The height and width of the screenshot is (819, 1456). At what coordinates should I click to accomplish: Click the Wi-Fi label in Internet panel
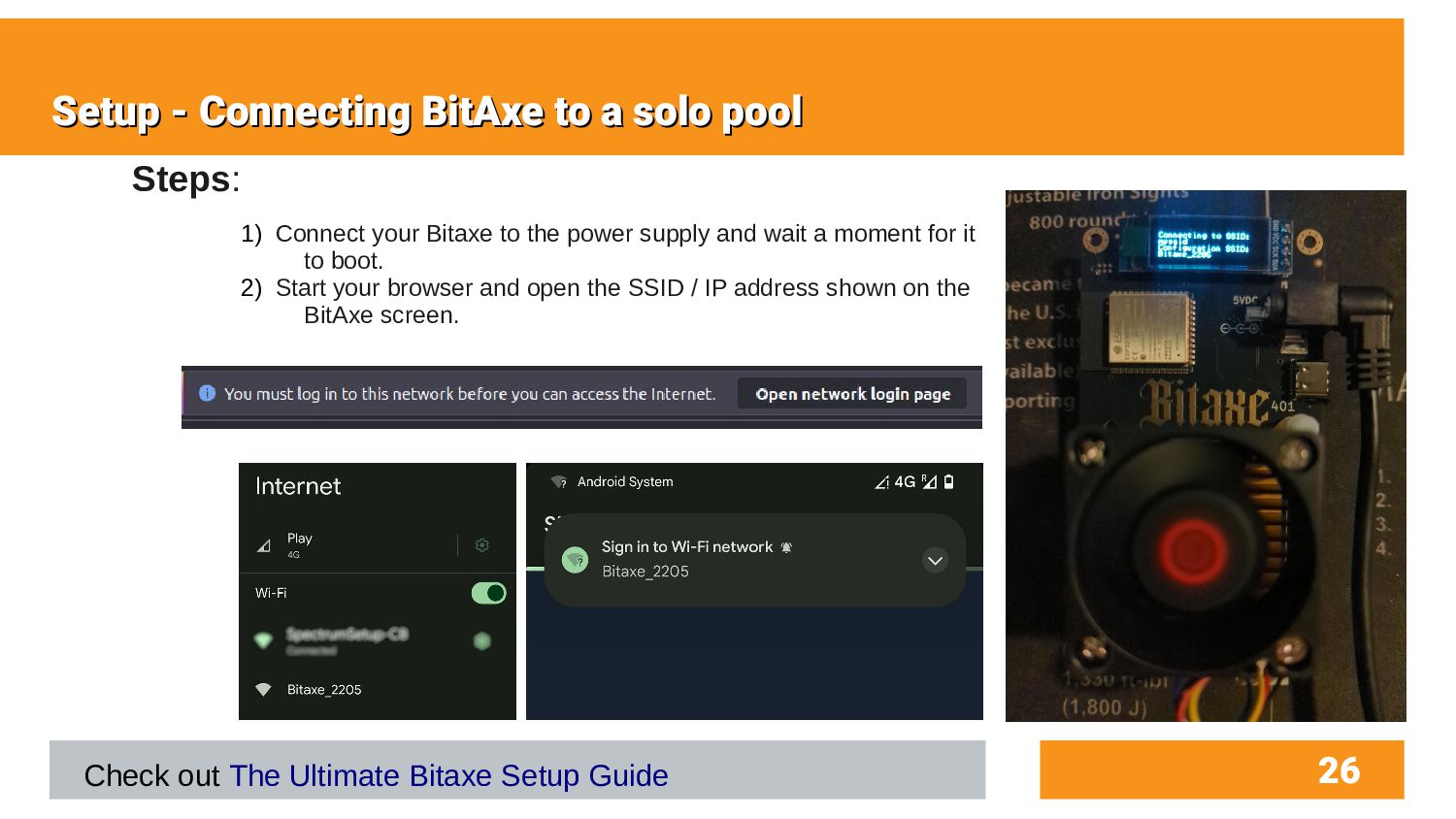tap(271, 593)
